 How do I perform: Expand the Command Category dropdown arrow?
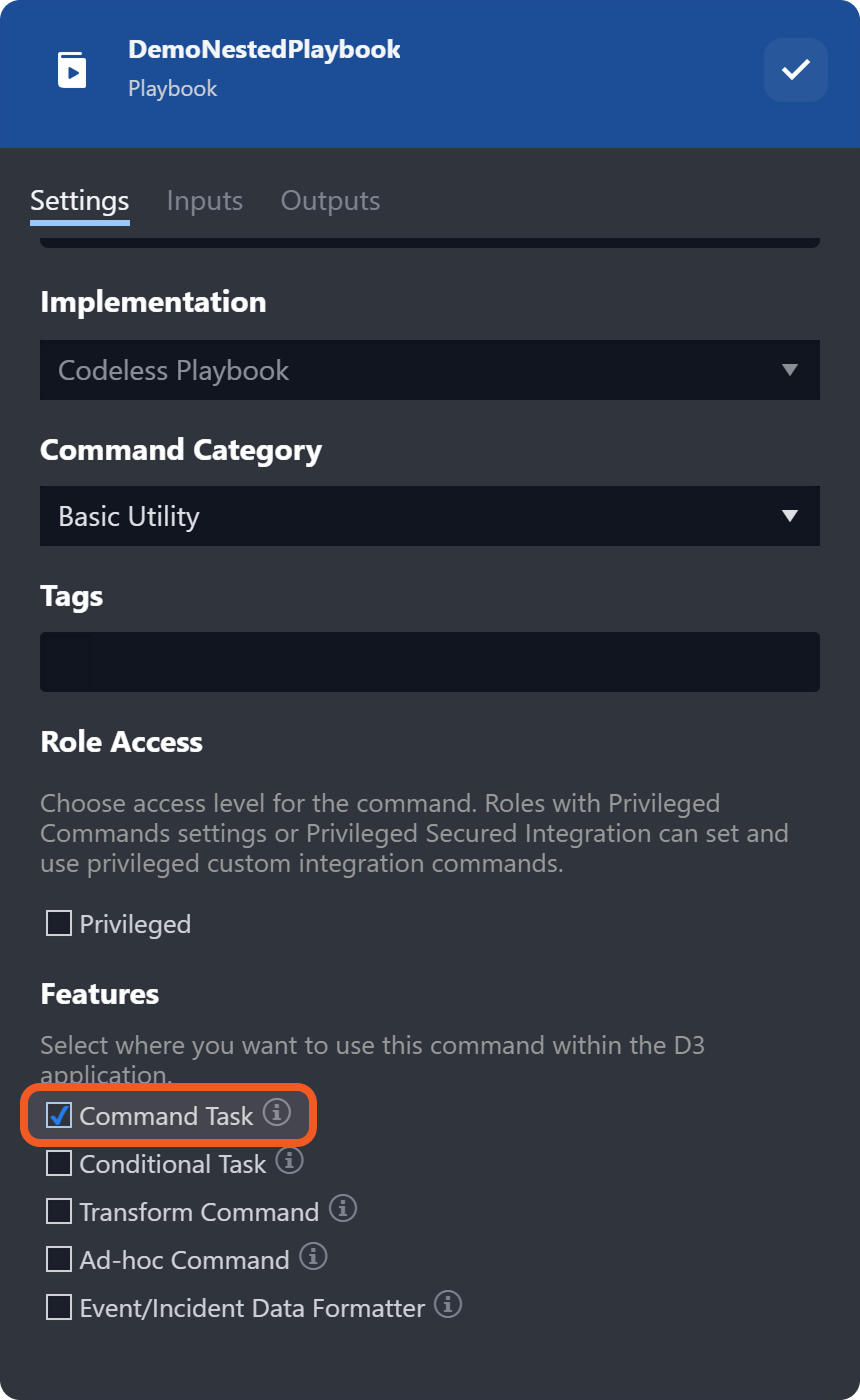tap(790, 516)
